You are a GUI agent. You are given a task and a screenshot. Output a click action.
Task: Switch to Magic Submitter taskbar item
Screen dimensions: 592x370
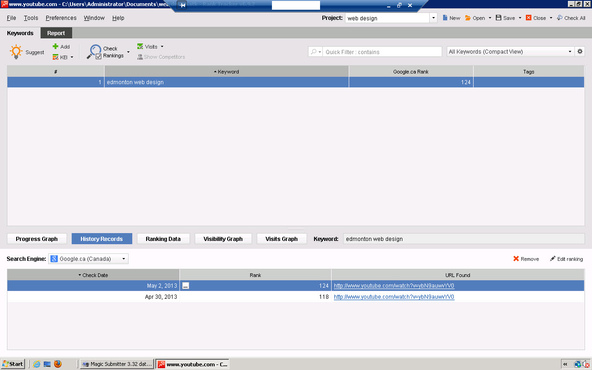pos(117,364)
